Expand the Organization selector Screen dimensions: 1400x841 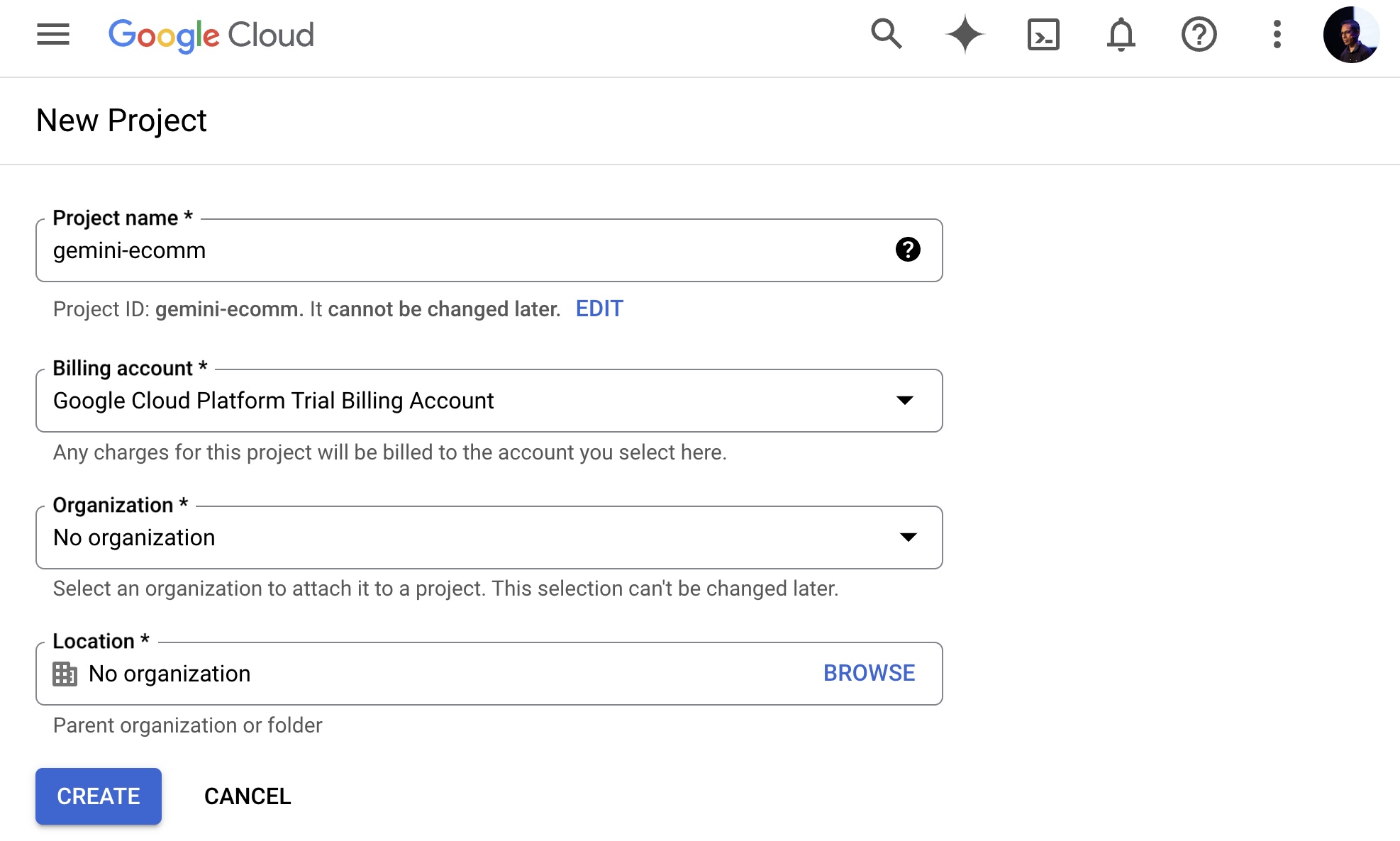(x=906, y=538)
